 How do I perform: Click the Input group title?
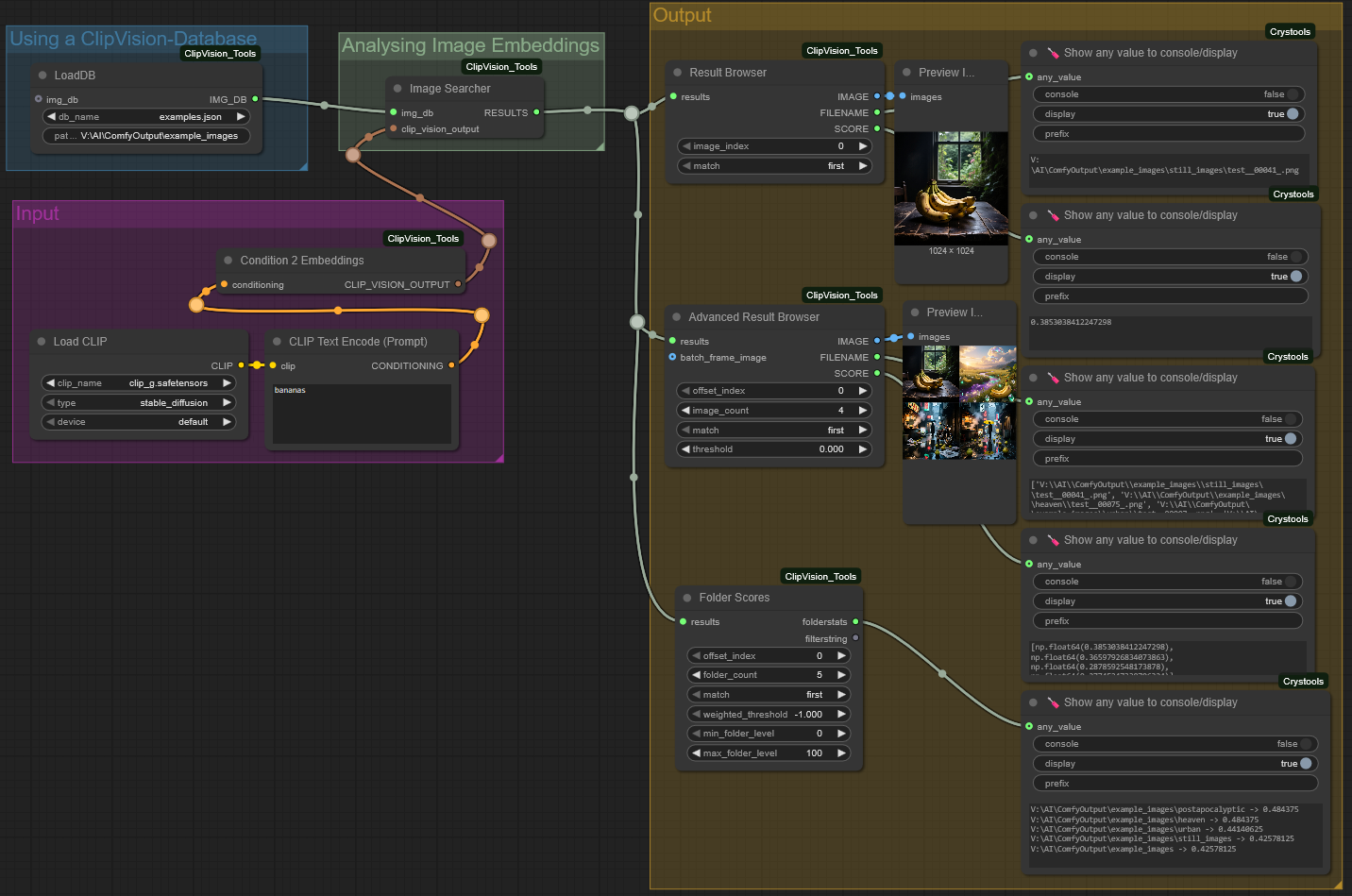click(37, 214)
